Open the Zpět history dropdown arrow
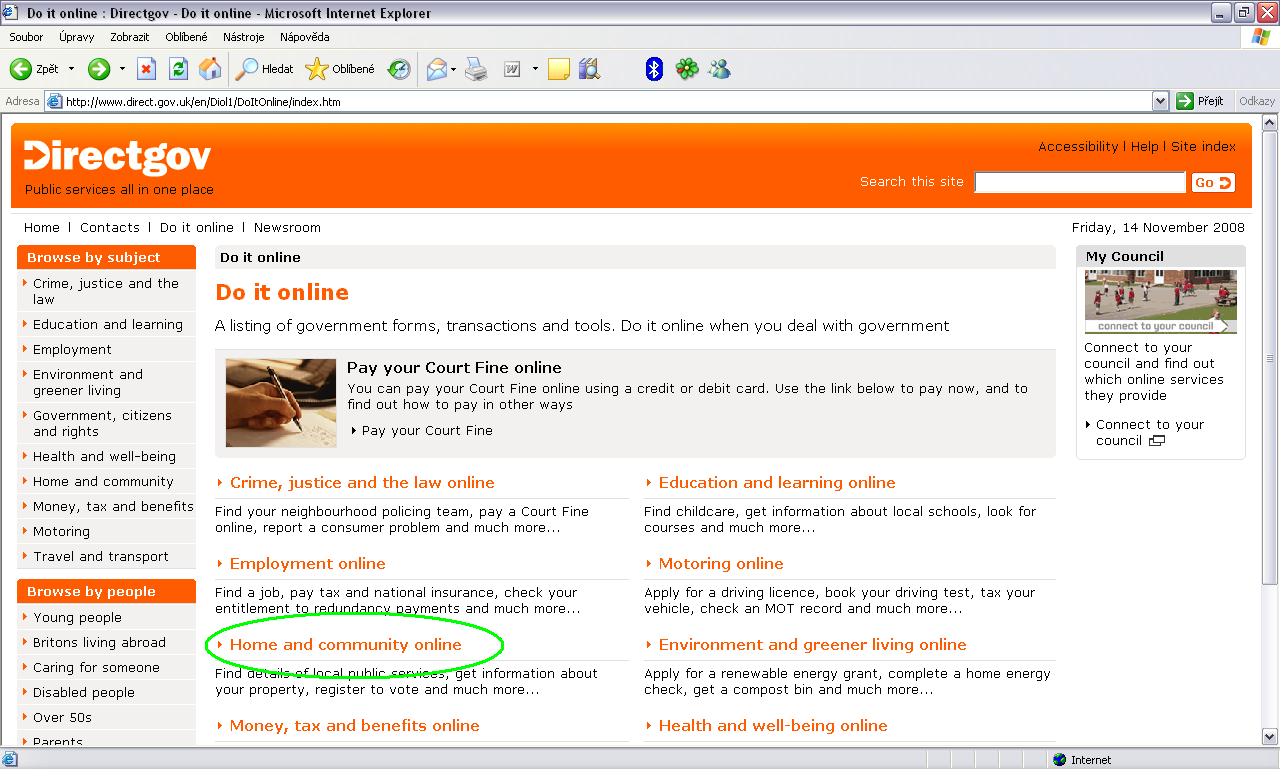1284x769 pixels. [x=71, y=69]
